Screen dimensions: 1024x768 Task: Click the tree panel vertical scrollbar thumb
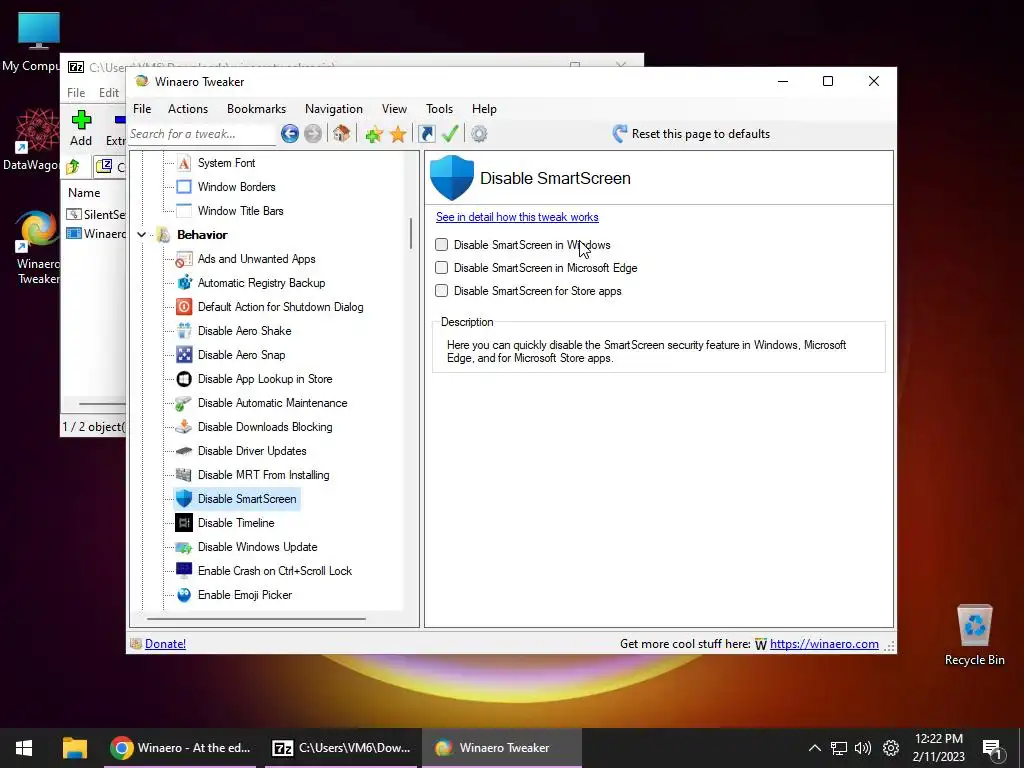tap(411, 233)
